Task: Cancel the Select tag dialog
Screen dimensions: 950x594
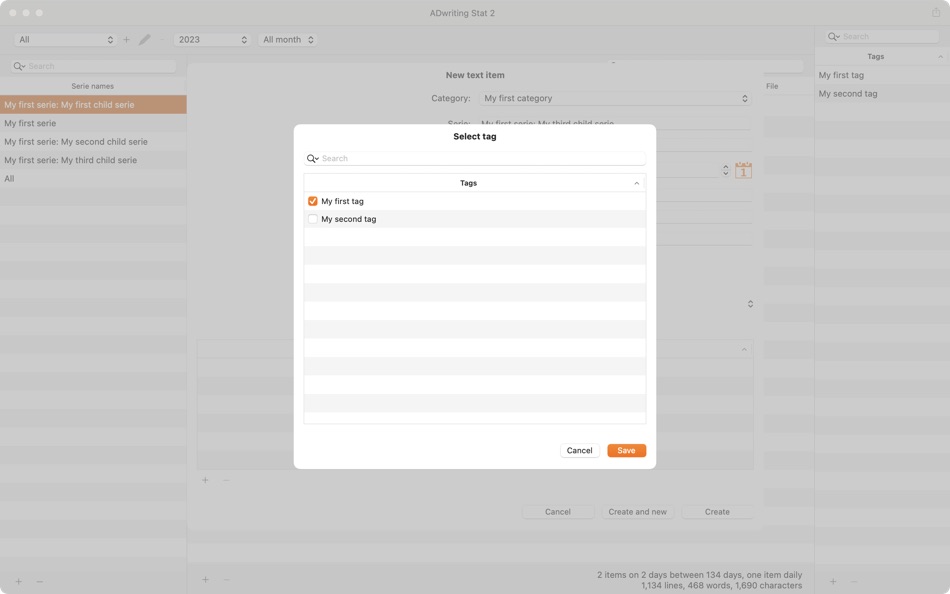Action: click(579, 450)
